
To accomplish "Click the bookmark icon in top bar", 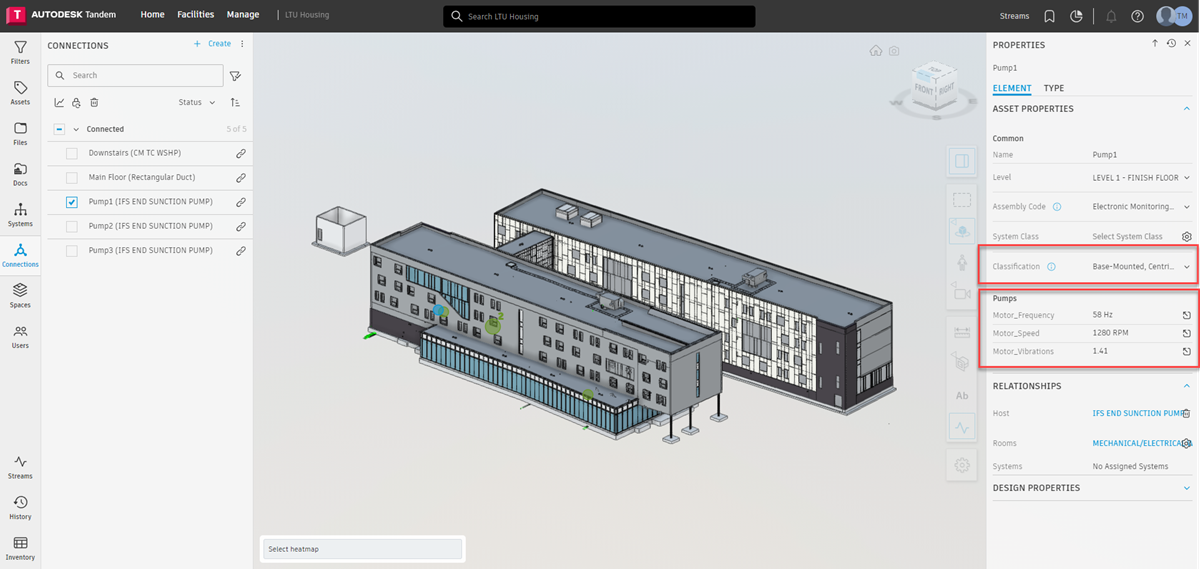I will tap(1049, 16).
